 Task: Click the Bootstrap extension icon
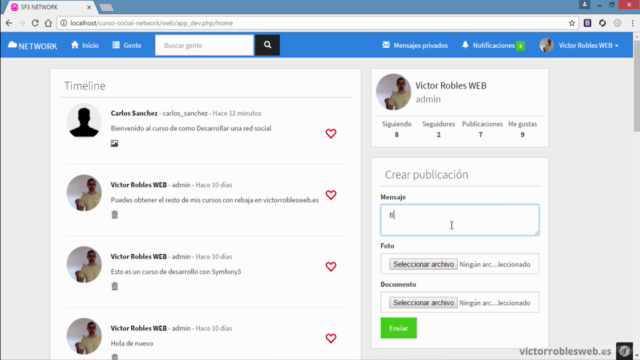(x=587, y=23)
